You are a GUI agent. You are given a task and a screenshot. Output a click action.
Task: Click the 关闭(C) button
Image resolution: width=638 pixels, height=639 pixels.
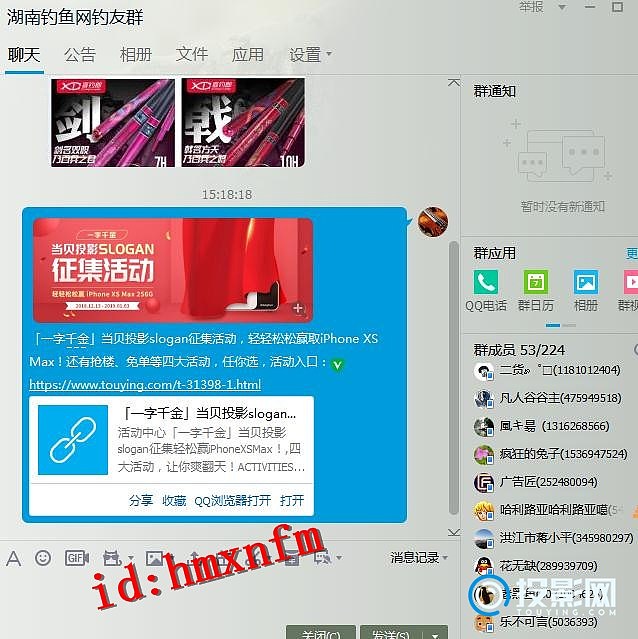click(321, 634)
